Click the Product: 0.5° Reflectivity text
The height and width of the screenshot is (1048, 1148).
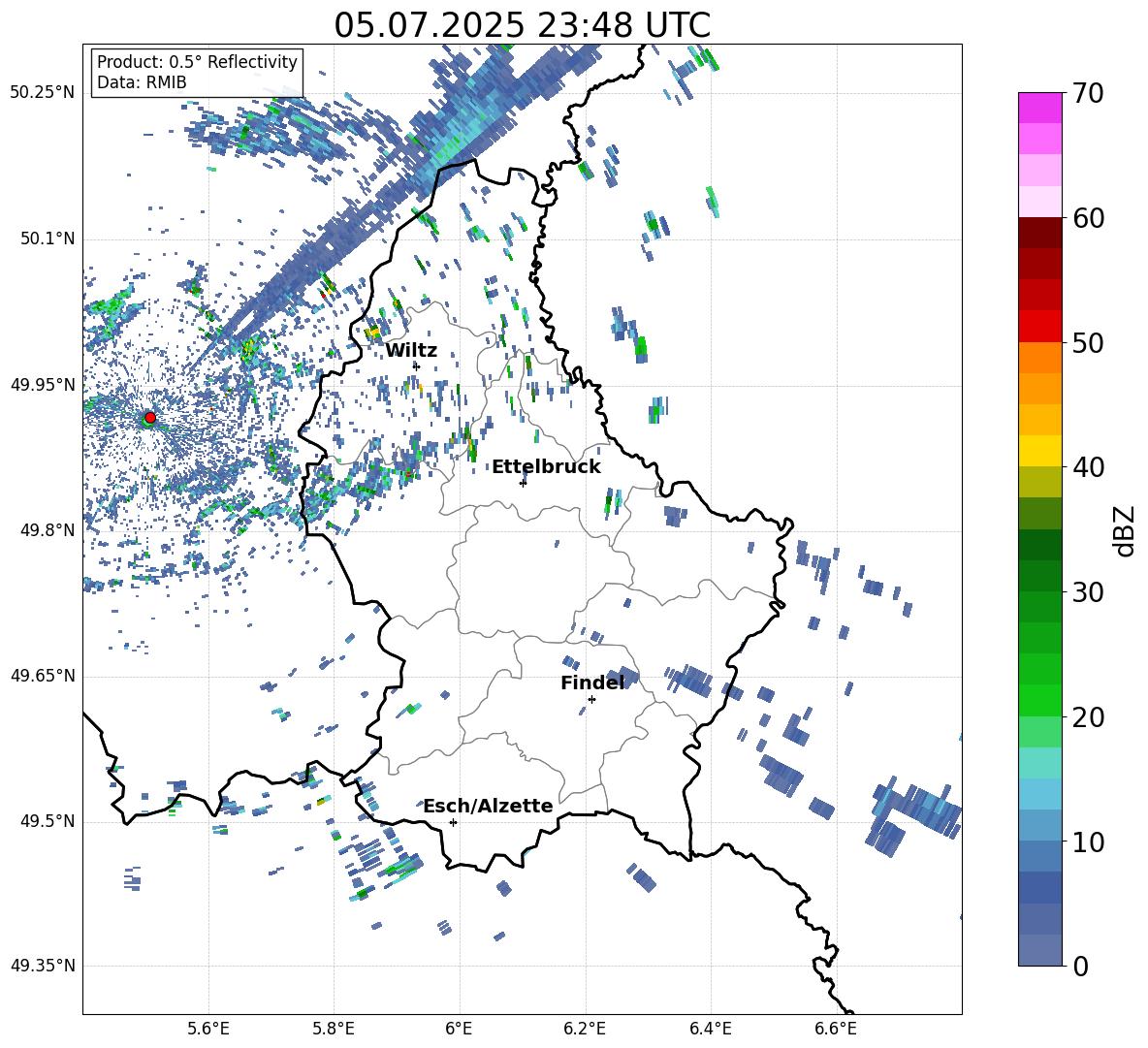[x=197, y=61]
